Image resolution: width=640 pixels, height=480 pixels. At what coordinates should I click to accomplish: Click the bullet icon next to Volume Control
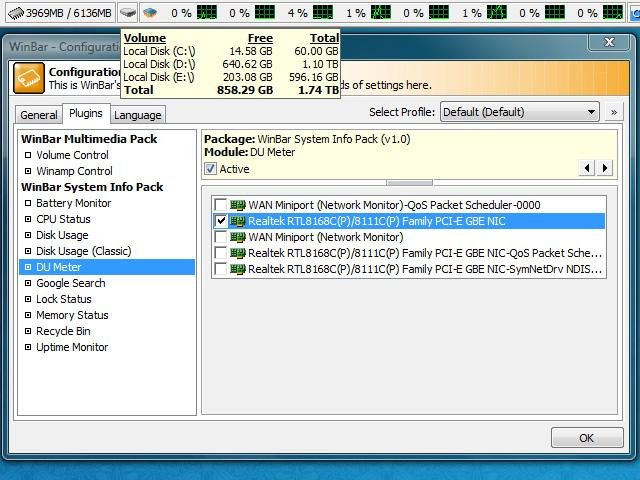[28, 155]
